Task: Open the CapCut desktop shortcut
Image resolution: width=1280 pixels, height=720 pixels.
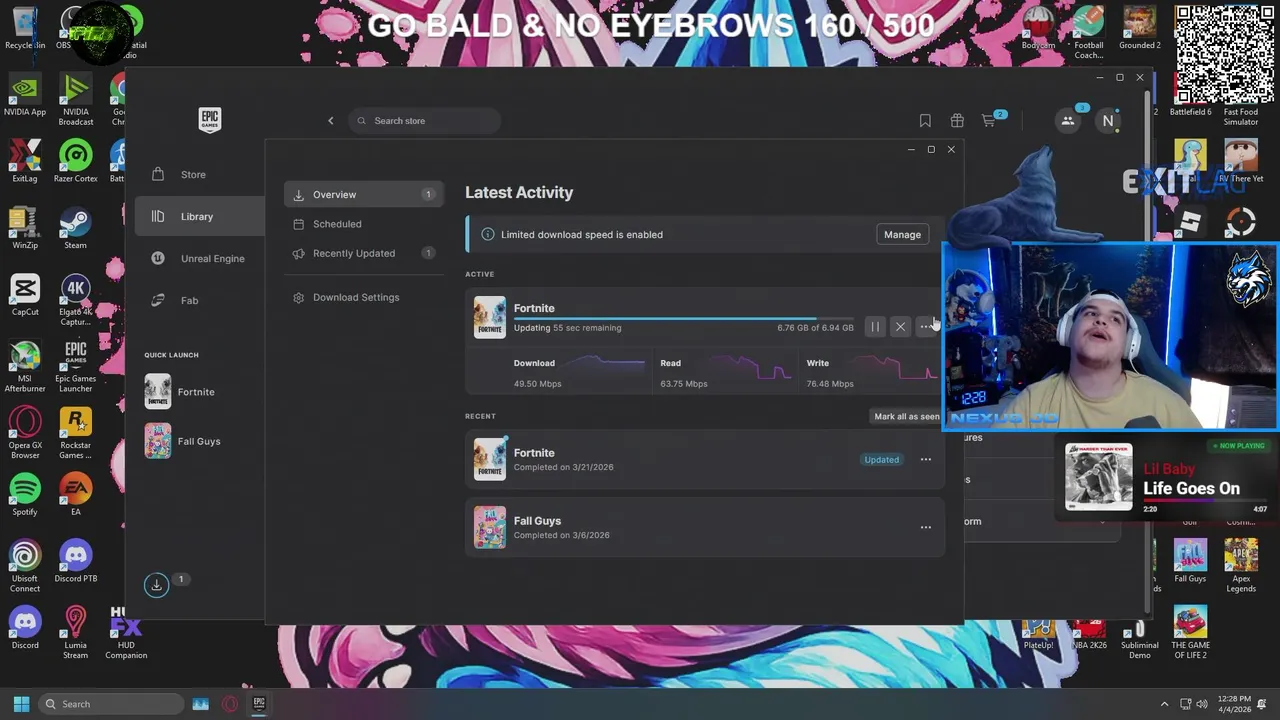Action: tap(25, 295)
